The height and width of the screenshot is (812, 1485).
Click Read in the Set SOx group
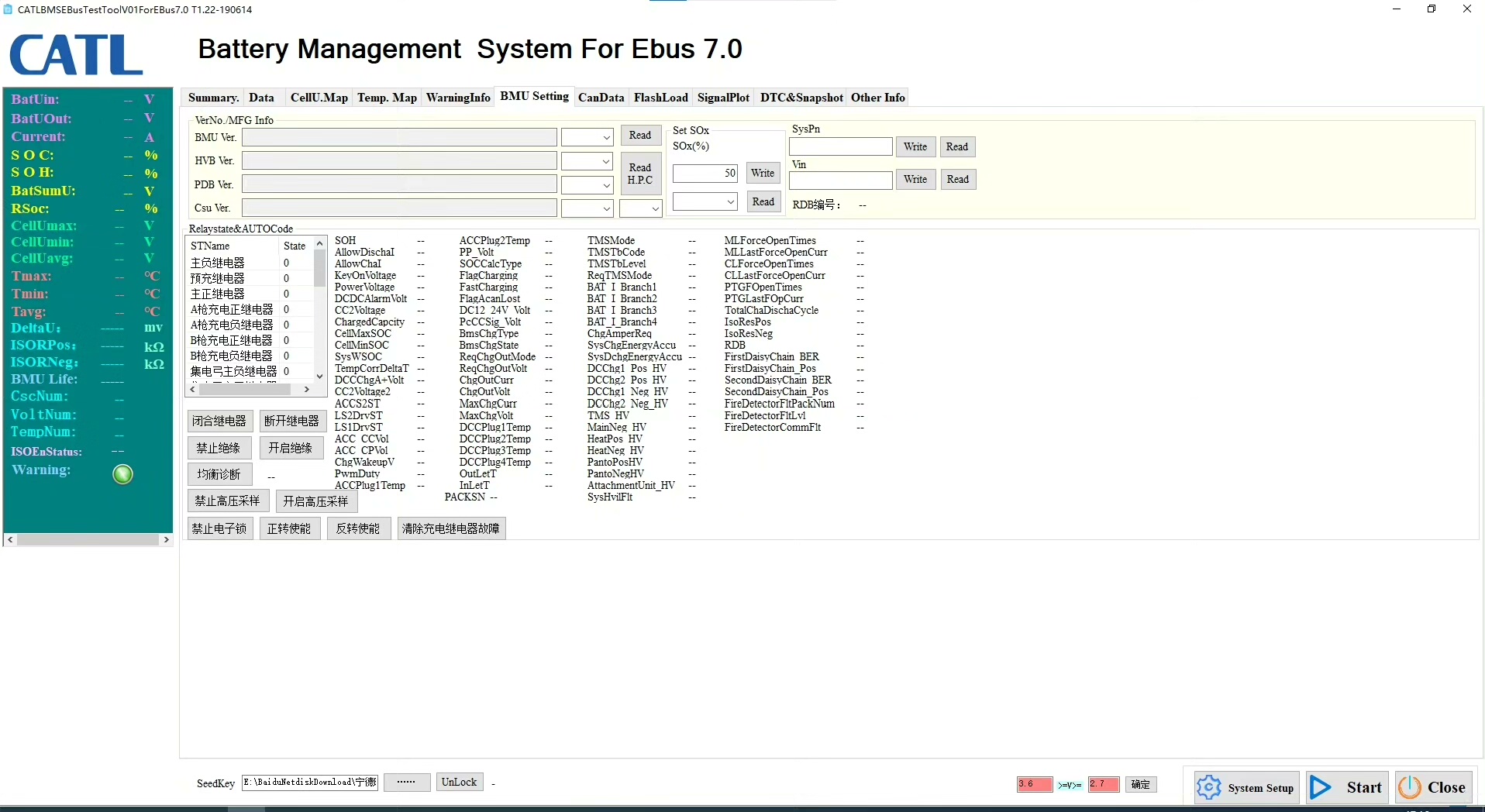coord(763,202)
